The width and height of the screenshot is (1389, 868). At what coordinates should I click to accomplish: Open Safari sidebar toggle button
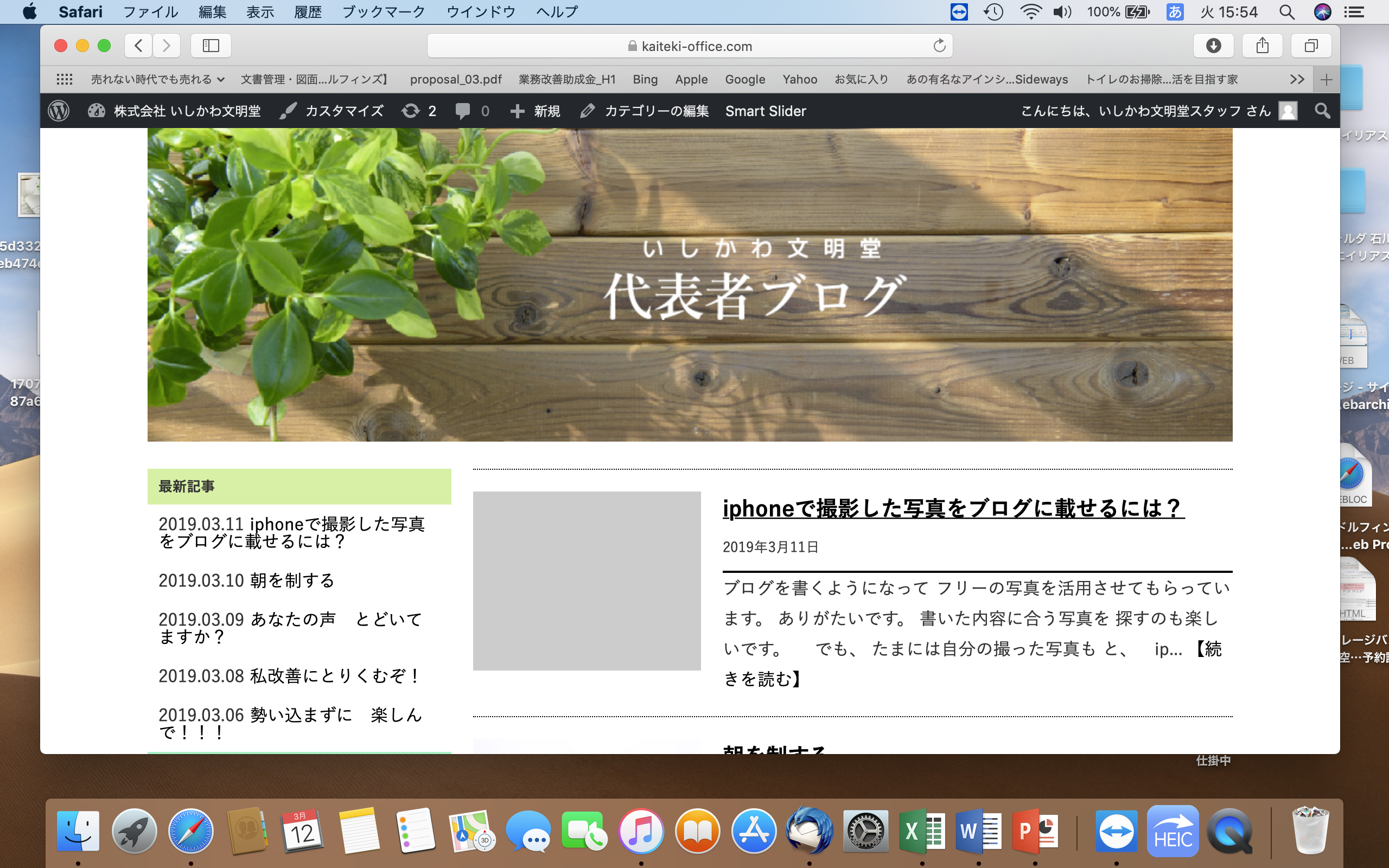[x=211, y=46]
